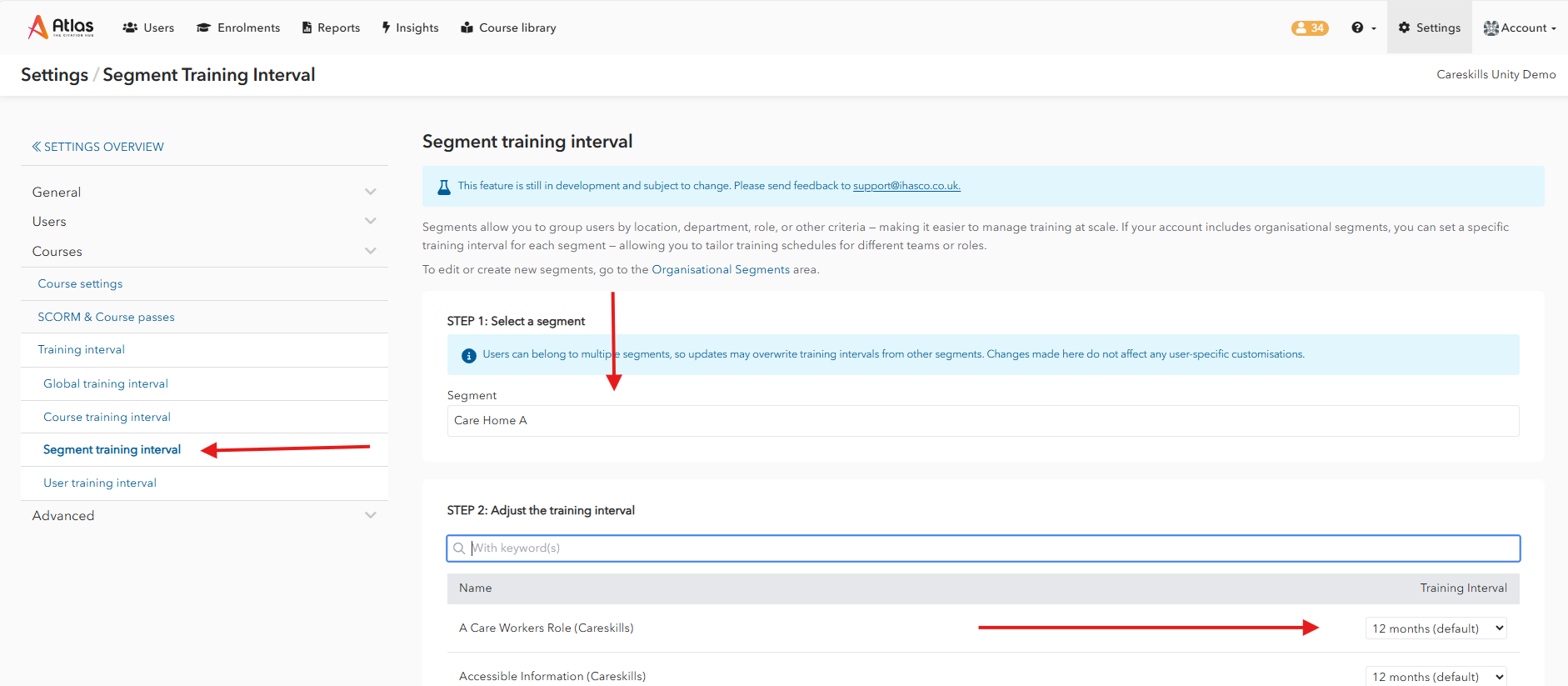Go to Enrolments in top navigation
Viewport: 1568px width, 686px height.
coord(238,28)
